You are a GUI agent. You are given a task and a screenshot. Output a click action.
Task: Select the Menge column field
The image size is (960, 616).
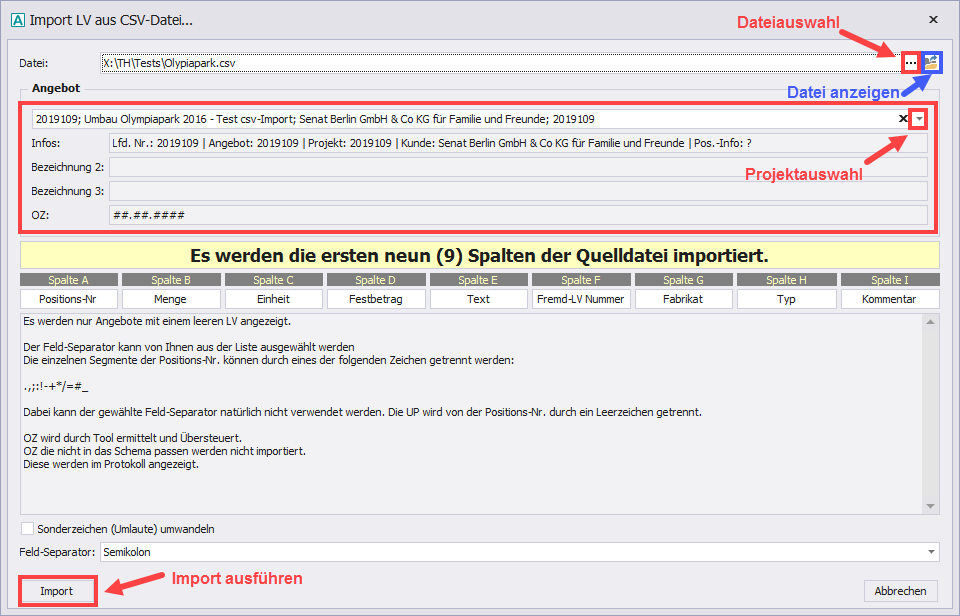[x=171, y=299]
